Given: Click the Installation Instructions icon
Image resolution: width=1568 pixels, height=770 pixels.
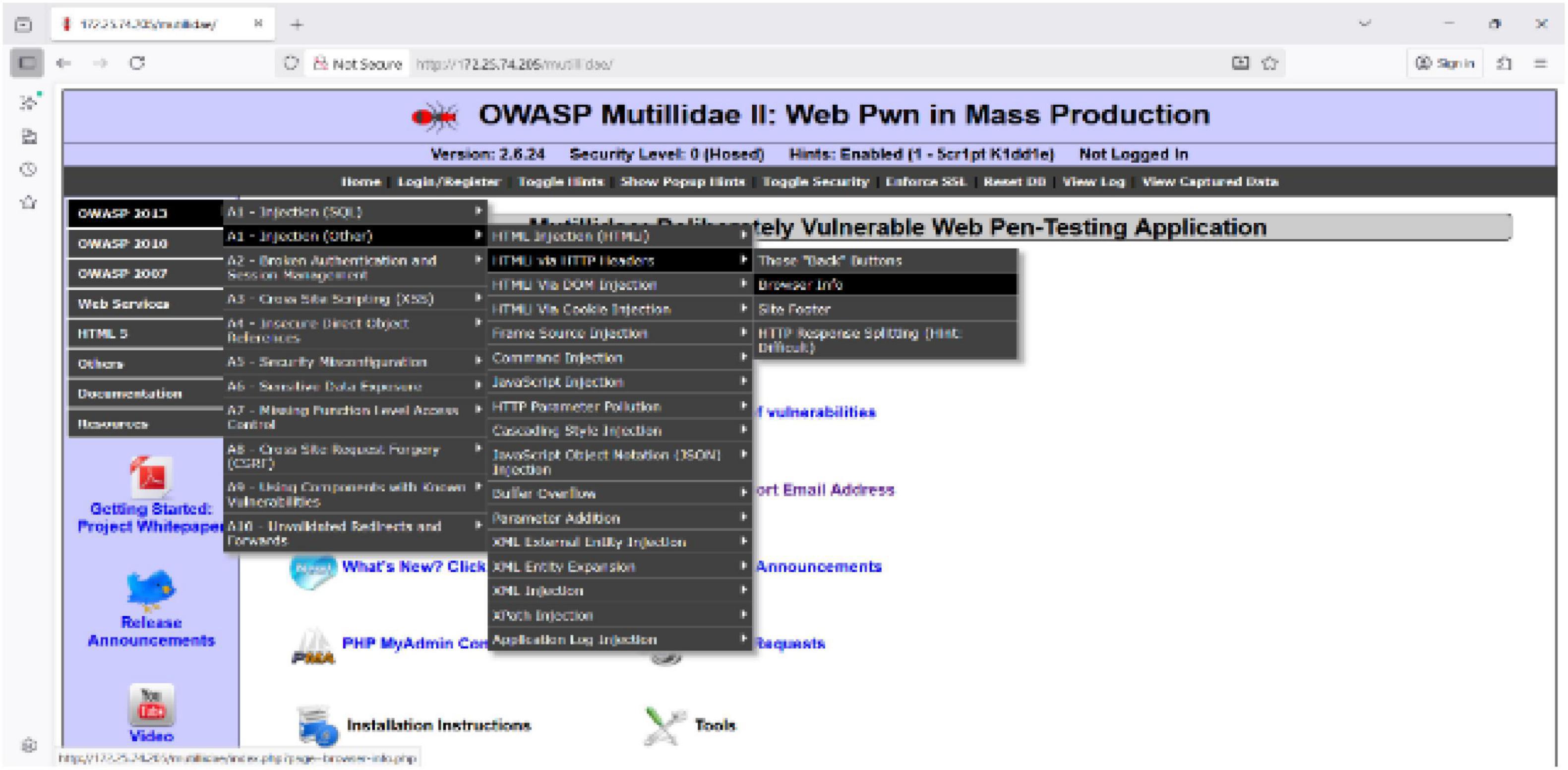Looking at the screenshot, I should 317,725.
